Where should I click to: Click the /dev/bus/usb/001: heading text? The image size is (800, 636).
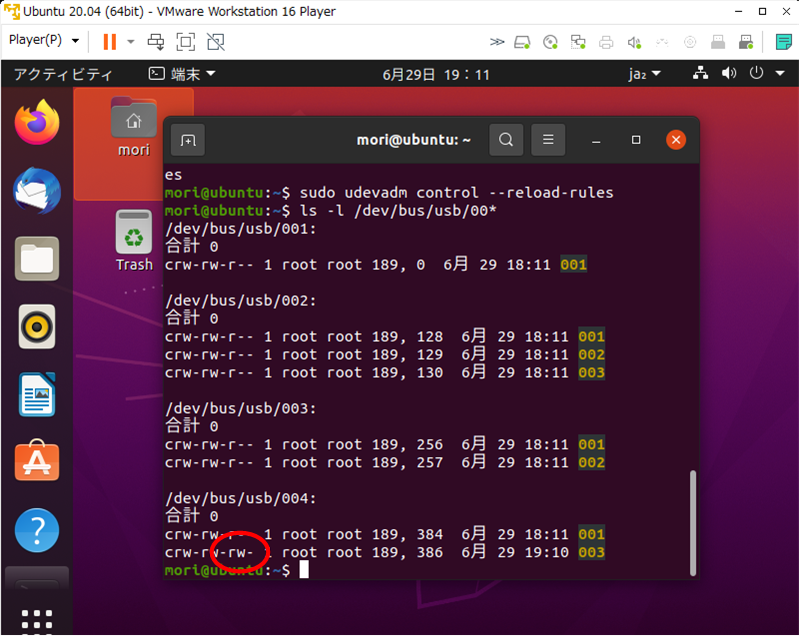(241, 229)
